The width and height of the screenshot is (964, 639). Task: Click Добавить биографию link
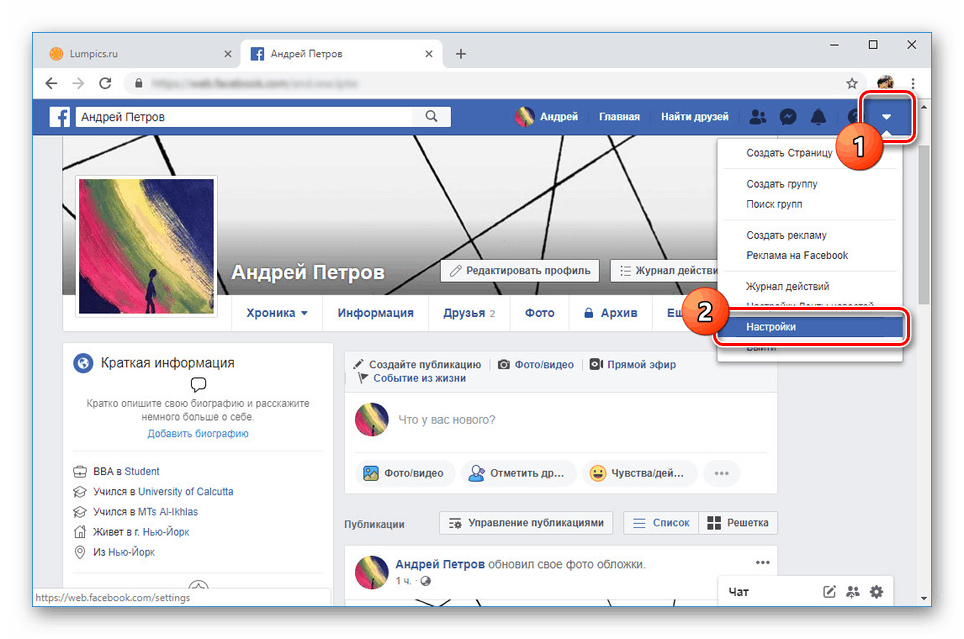coord(198,434)
